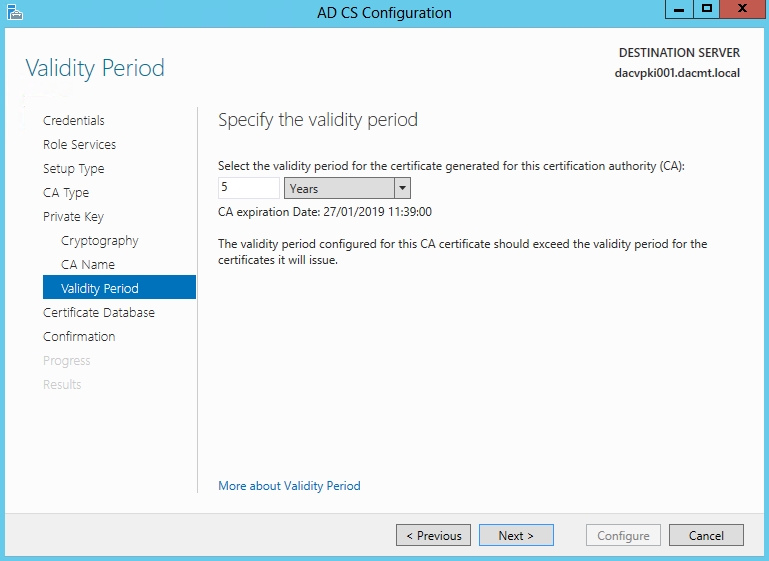This screenshot has width=769, height=561.
Task: Go to the CA Name sub-step
Action: click(x=88, y=265)
